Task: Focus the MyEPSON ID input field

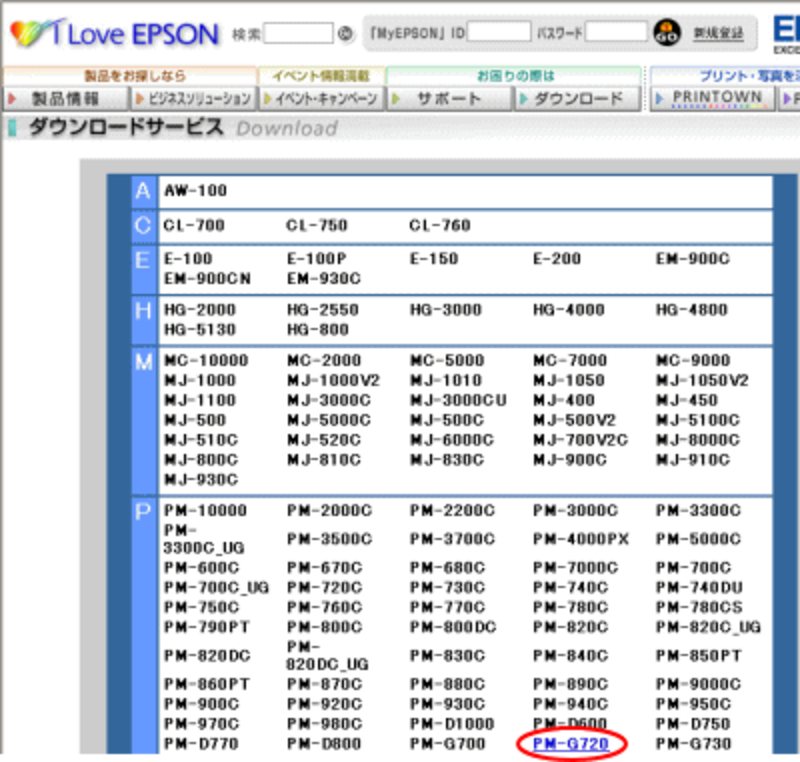Action: [499, 32]
